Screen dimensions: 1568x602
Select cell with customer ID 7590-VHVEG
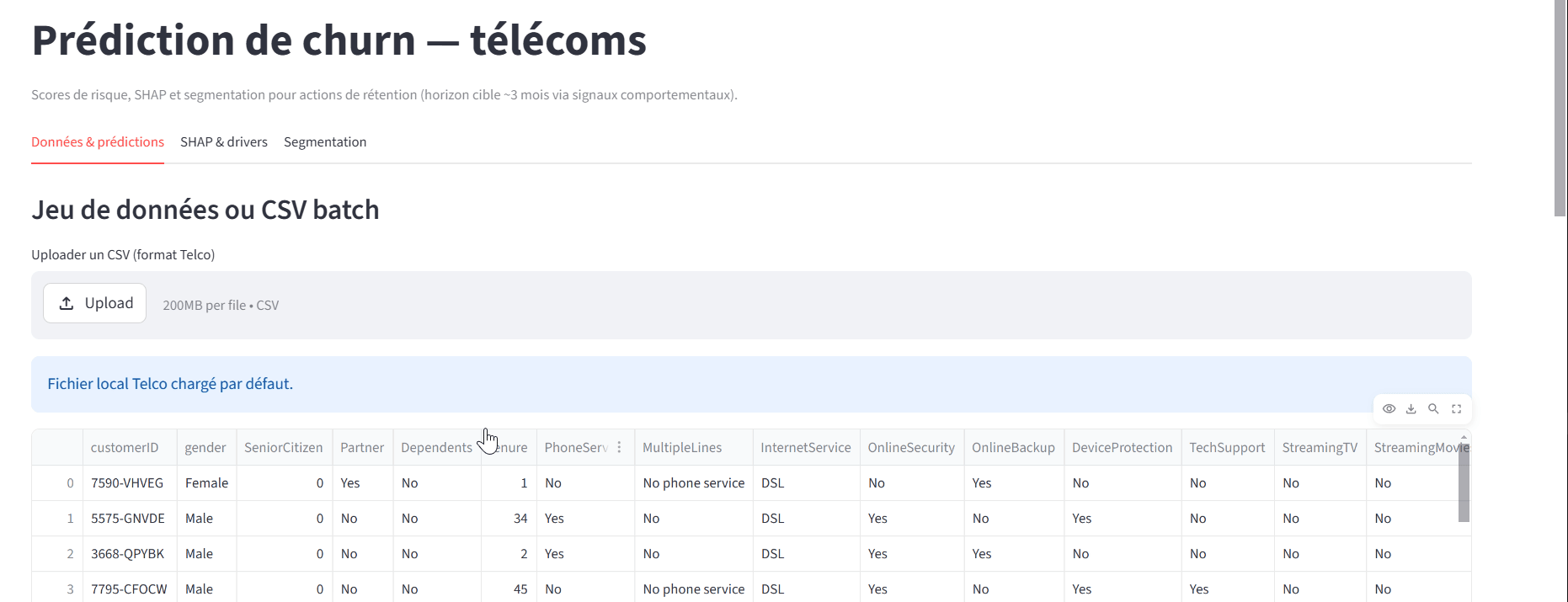point(127,483)
